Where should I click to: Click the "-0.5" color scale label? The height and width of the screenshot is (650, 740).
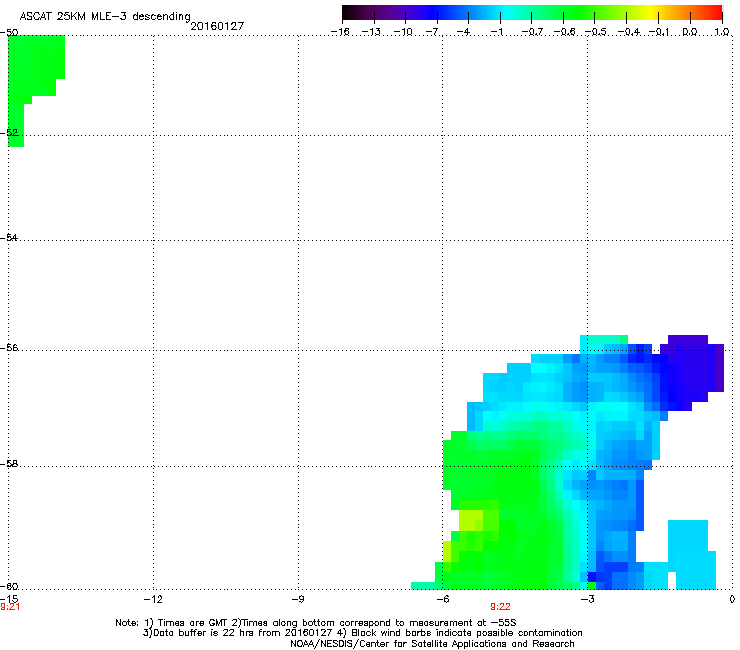point(596,32)
